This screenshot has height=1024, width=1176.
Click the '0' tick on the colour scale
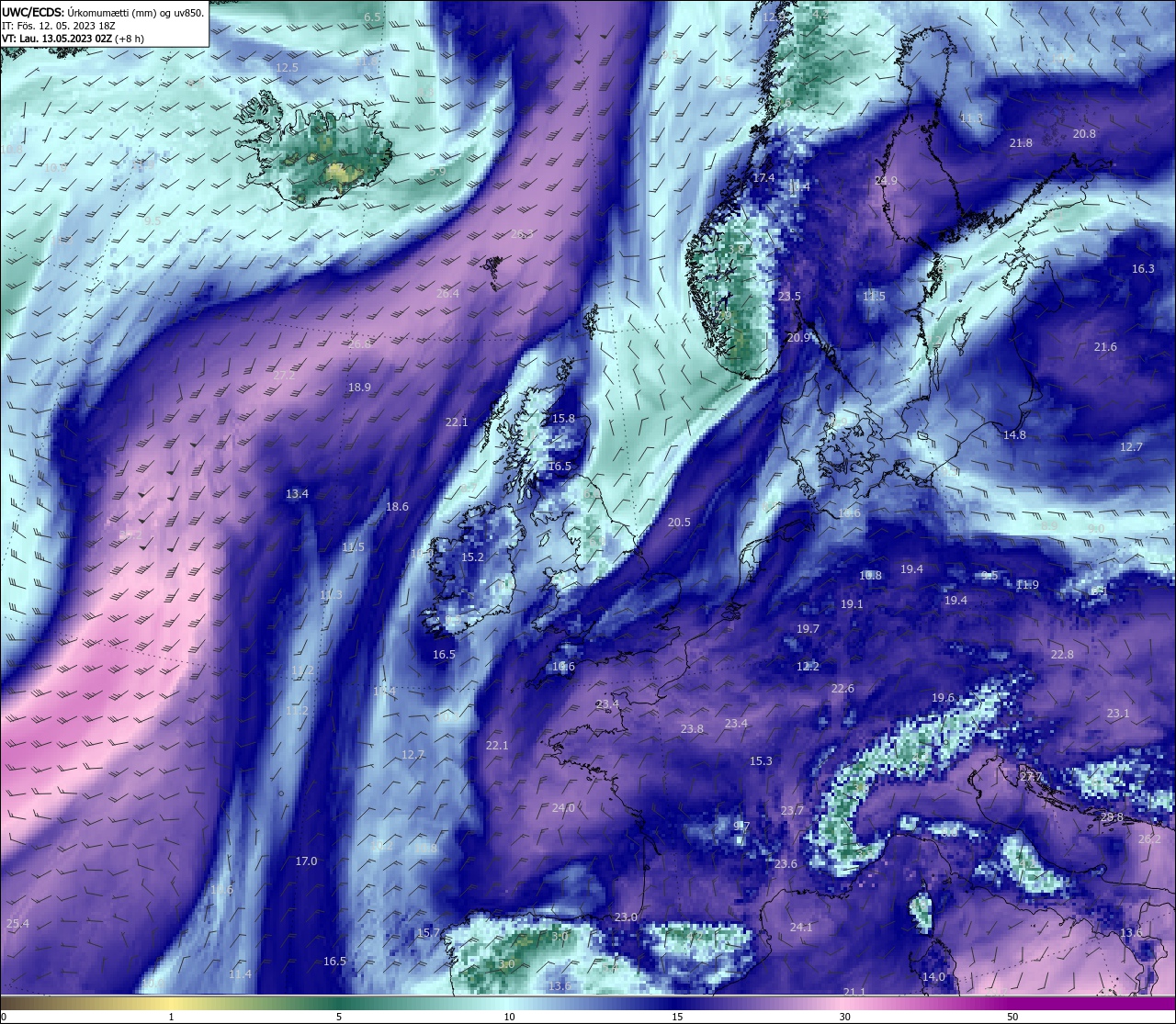pyautogui.click(x=4, y=1017)
